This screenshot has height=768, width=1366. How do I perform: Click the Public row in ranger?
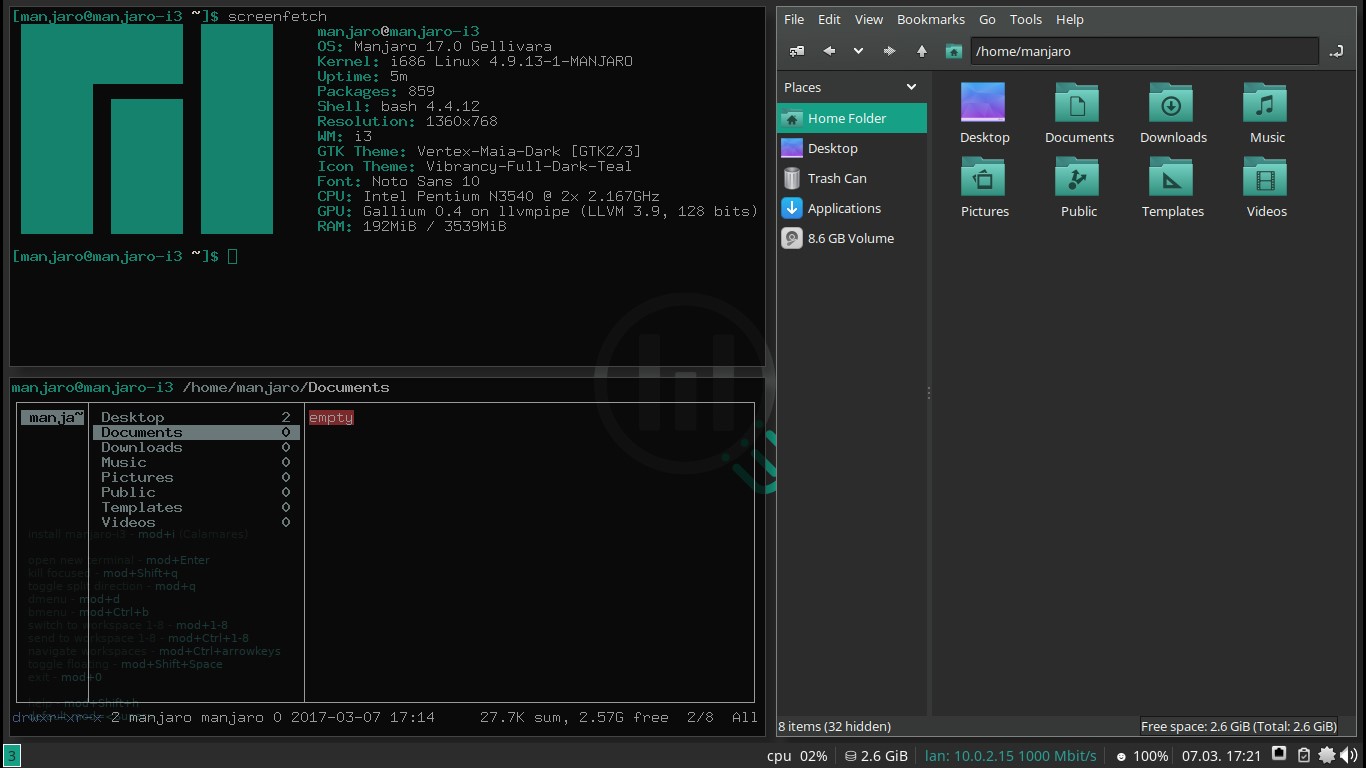[x=196, y=492]
